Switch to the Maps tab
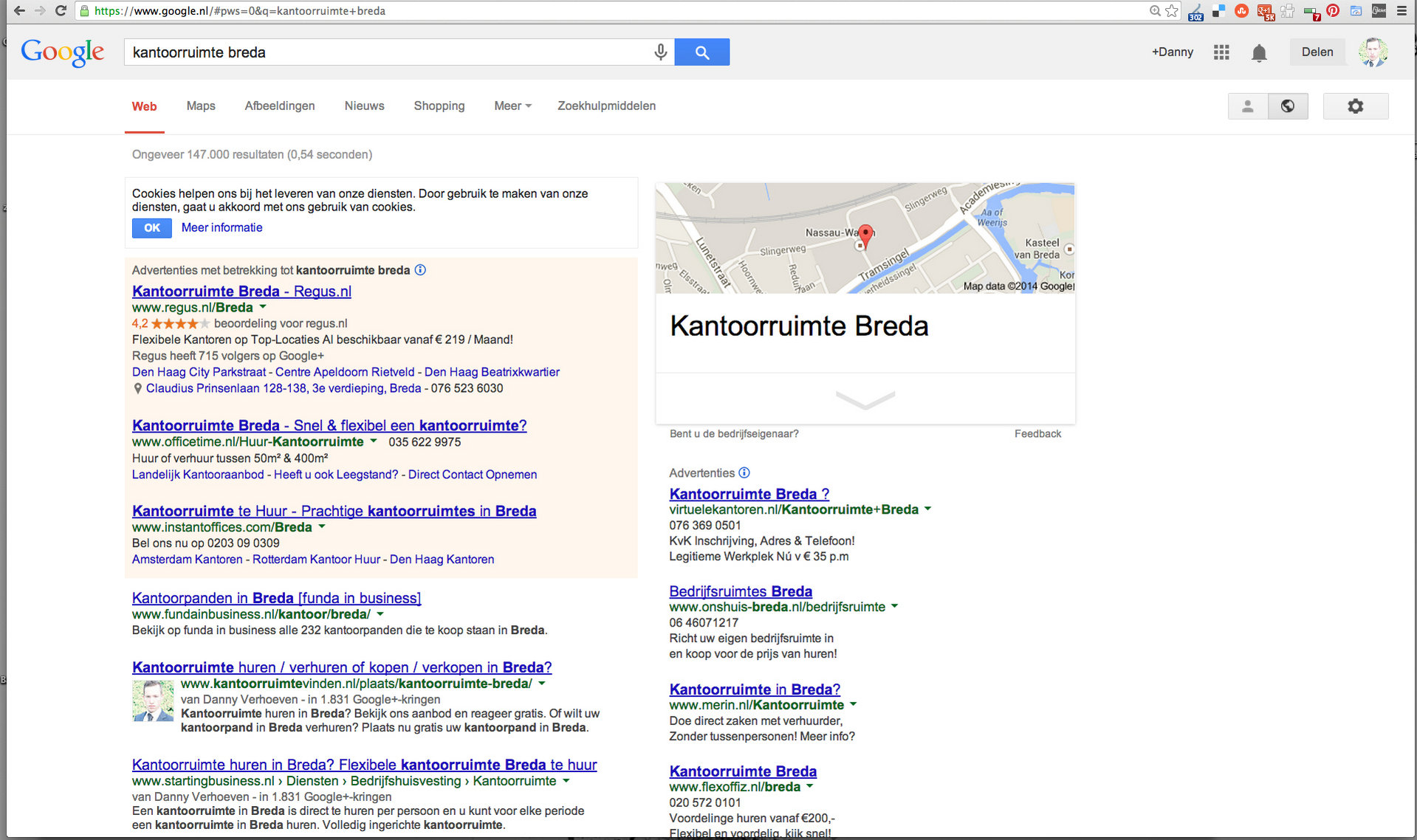The height and width of the screenshot is (840, 1417). tap(201, 106)
